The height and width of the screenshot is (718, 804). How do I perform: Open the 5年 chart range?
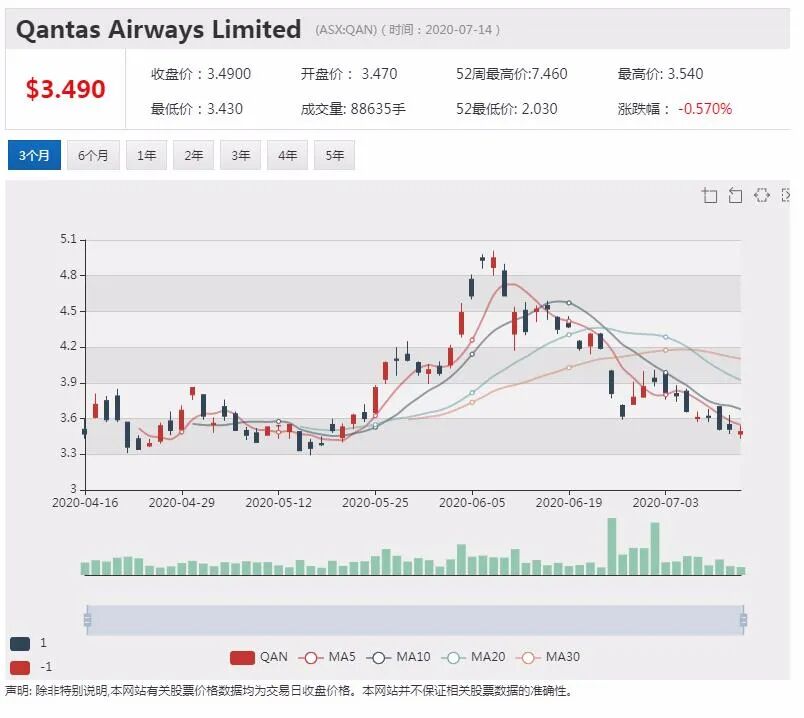pyautogui.click(x=334, y=155)
